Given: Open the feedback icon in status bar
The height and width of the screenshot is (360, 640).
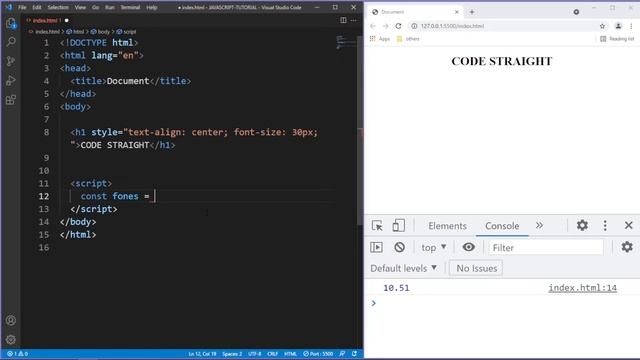Looking at the screenshot, I should point(342,353).
